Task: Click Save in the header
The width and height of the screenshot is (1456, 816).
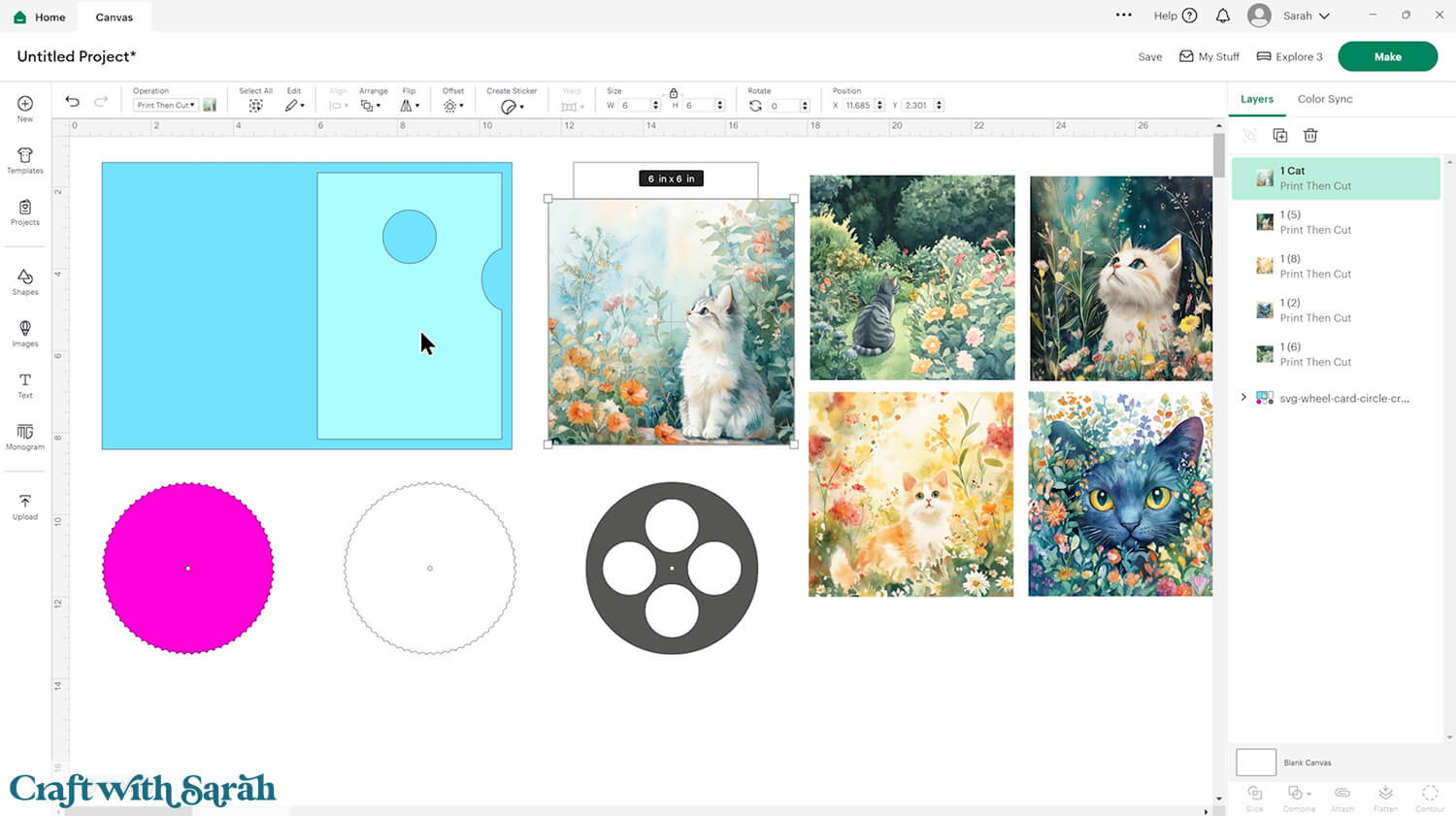Action: [x=1149, y=57]
